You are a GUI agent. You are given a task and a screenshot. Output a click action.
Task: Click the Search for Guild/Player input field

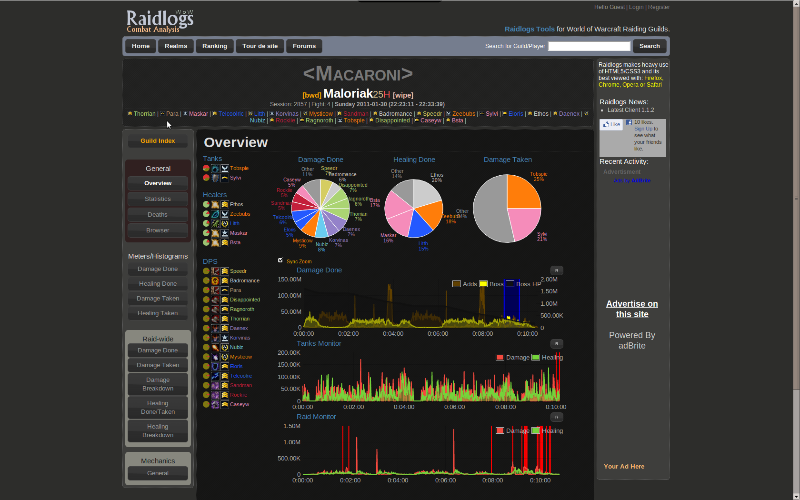[x=589, y=46]
